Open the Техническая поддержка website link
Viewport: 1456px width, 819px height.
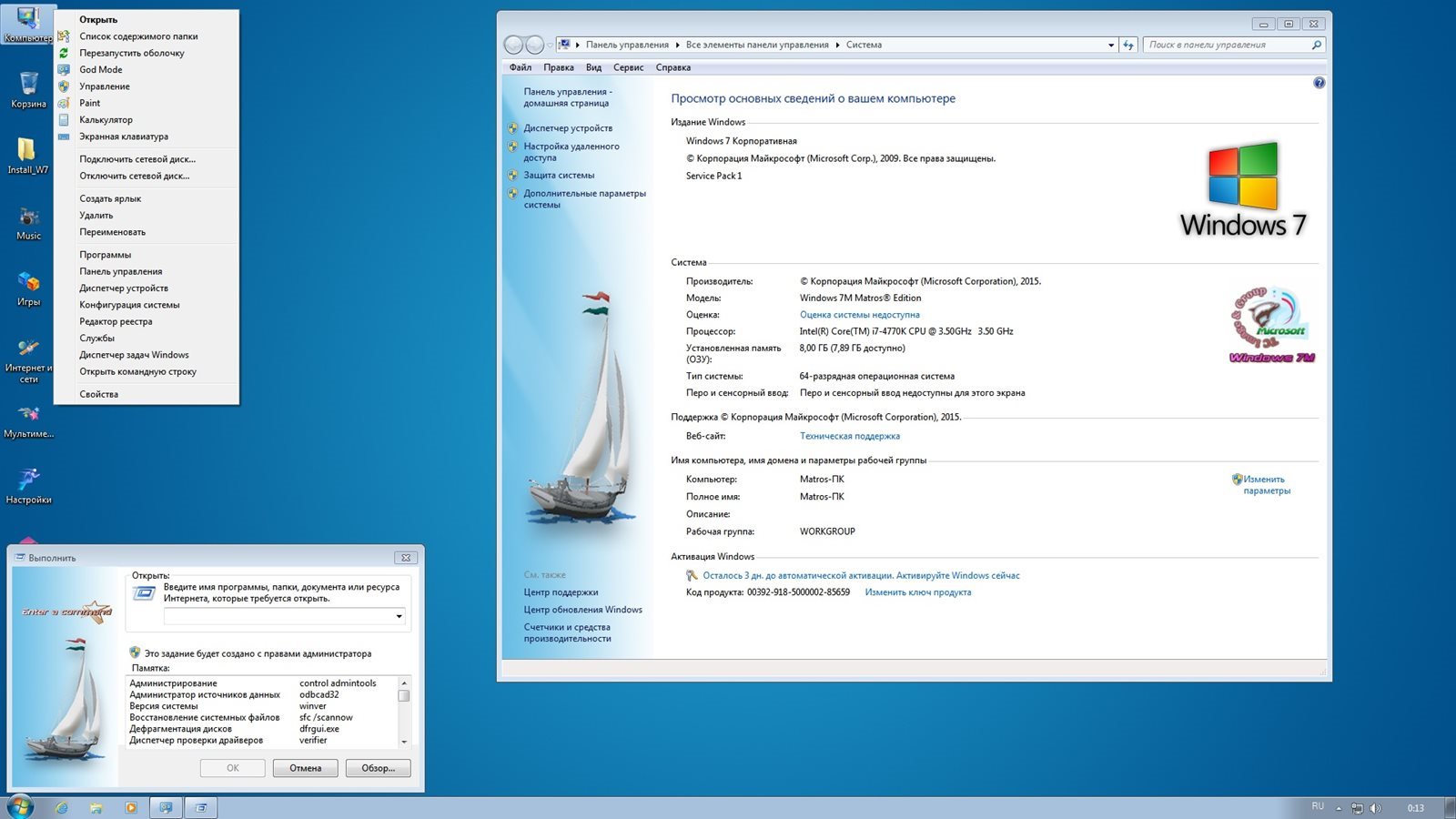[x=850, y=436]
